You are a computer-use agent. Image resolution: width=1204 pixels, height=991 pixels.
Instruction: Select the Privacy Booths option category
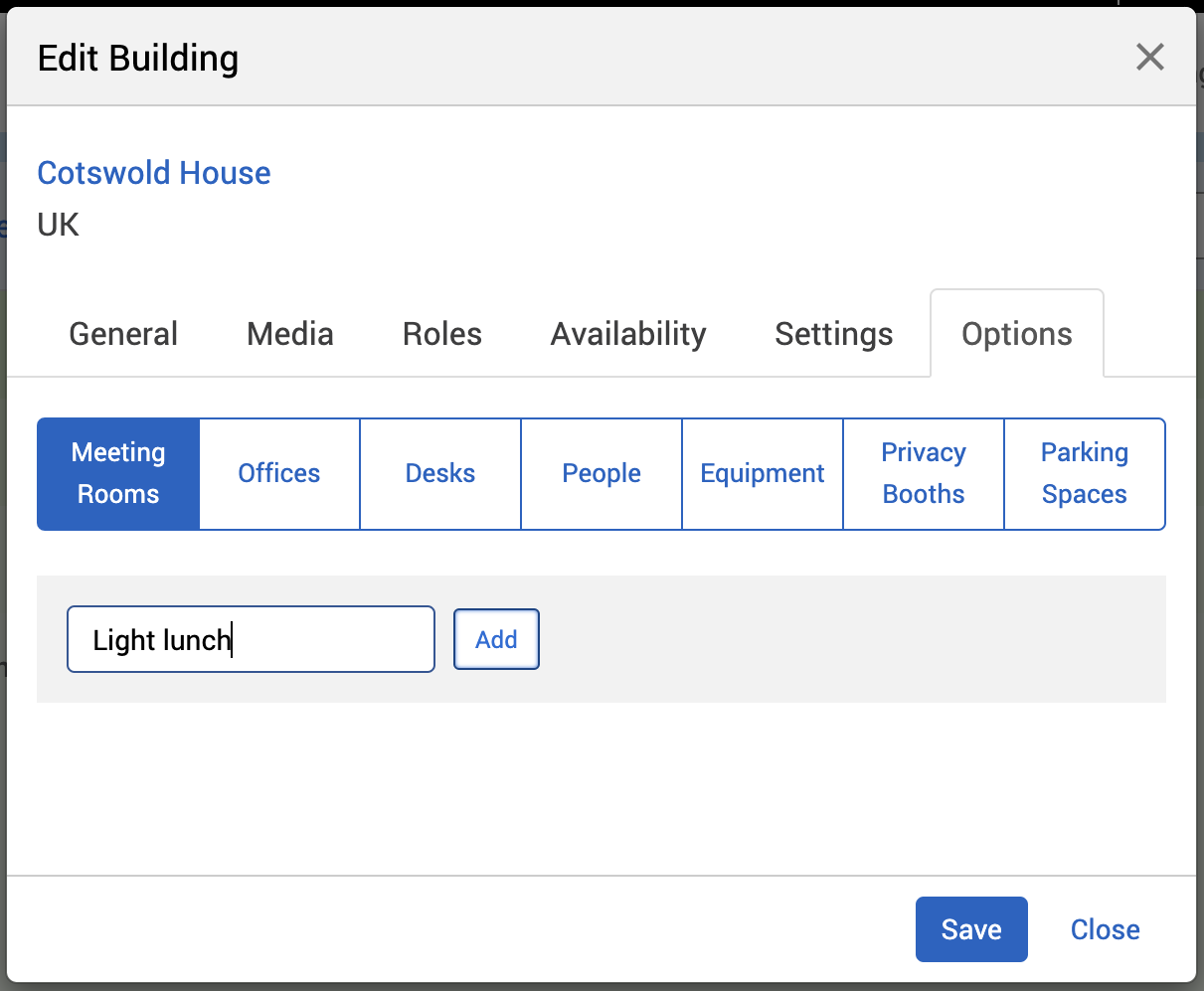click(x=924, y=473)
